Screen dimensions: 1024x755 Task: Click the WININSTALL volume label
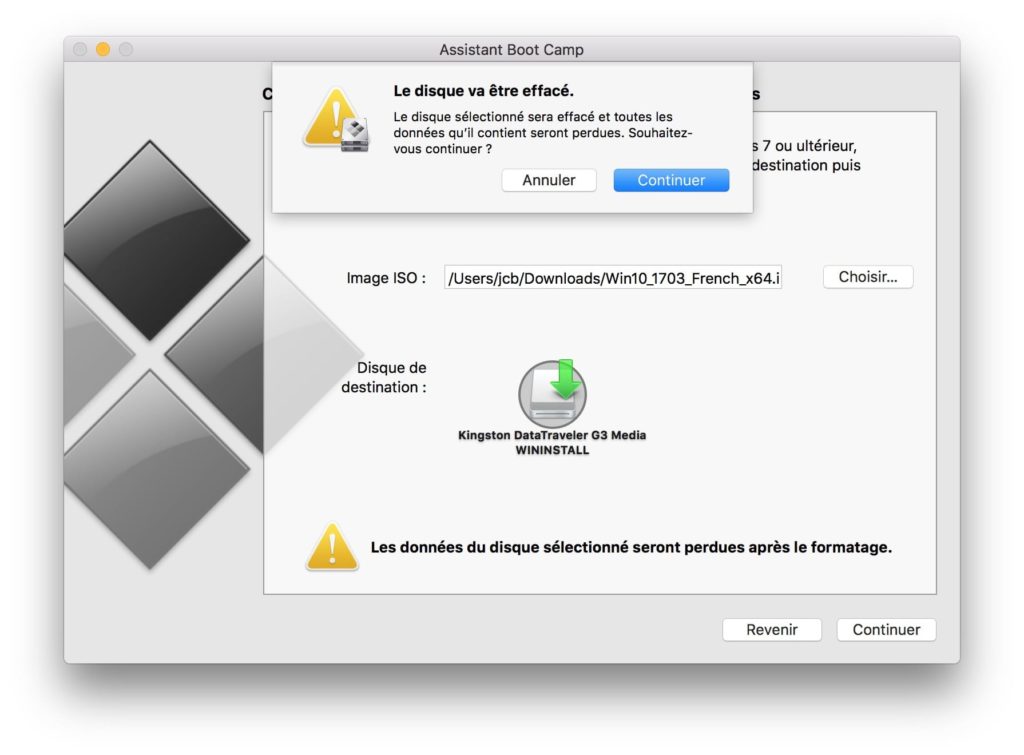coord(552,450)
